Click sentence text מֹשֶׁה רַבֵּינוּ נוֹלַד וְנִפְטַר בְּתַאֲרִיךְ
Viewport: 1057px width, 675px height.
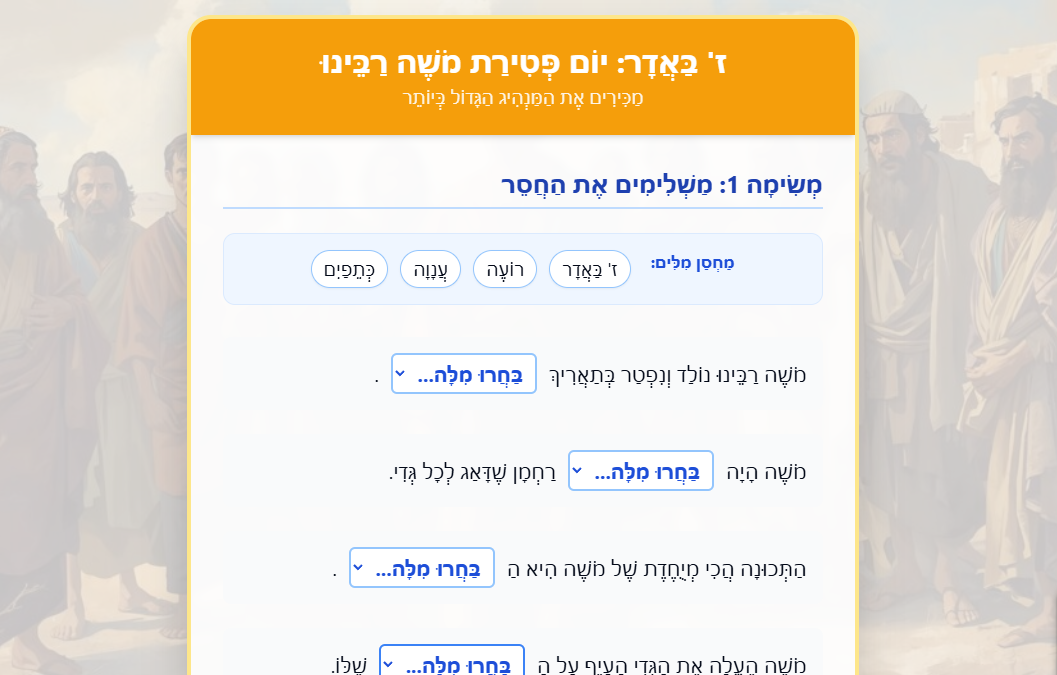coord(678,375)
